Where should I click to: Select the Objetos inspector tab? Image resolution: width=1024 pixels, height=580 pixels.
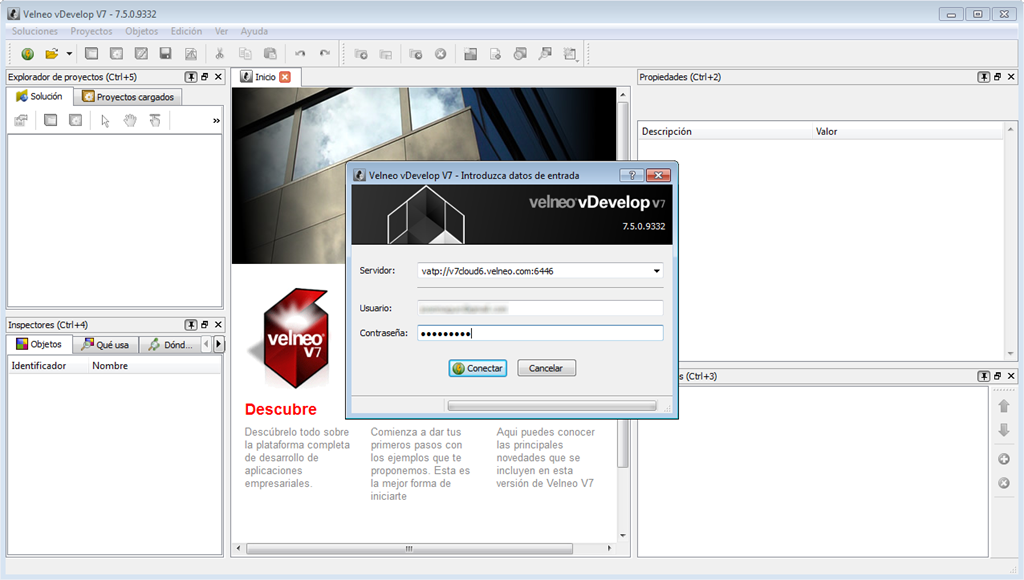pyautogui.click(x=39, y=344)
